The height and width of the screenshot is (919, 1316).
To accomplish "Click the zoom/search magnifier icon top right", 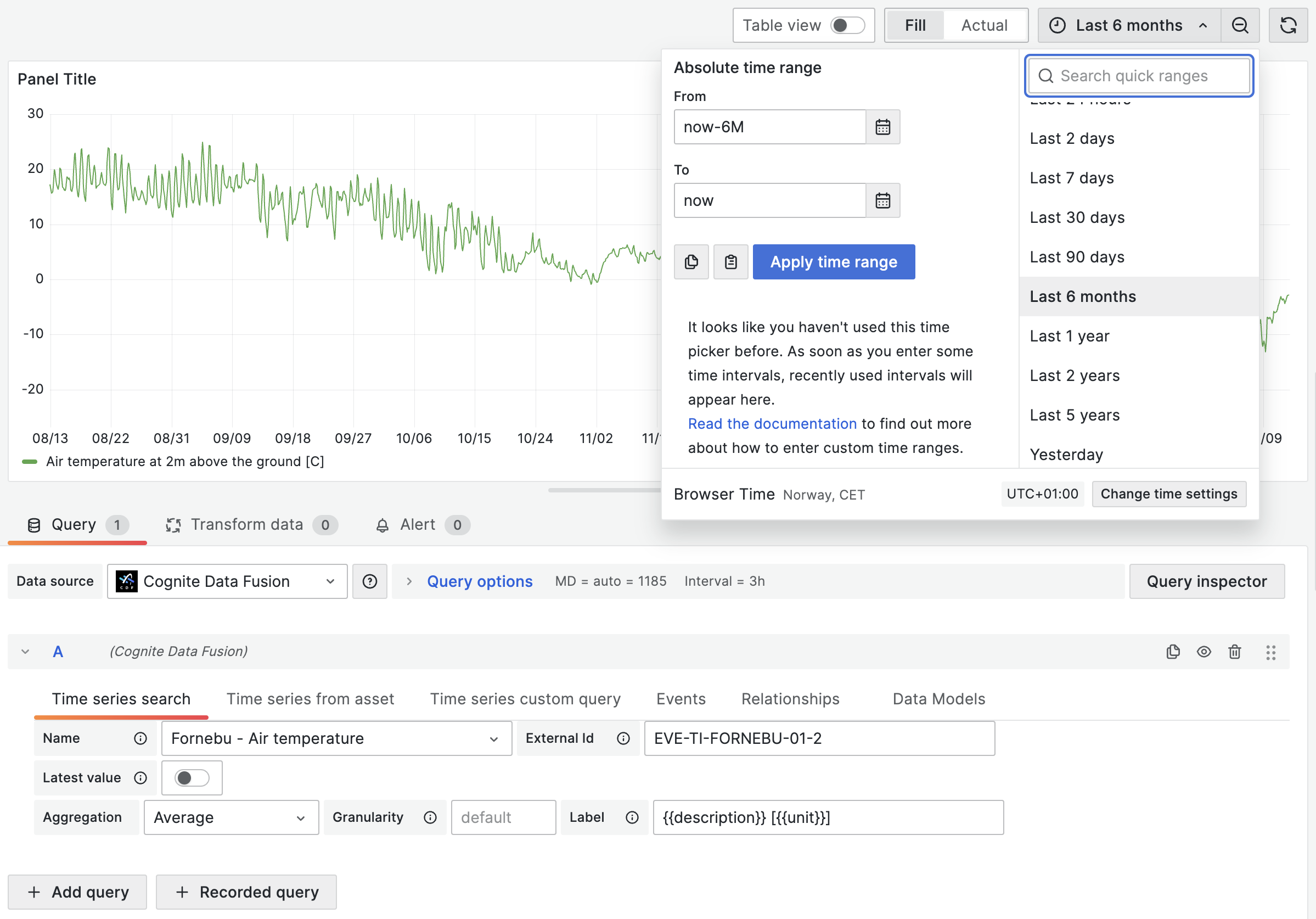I will [1241, 24].
